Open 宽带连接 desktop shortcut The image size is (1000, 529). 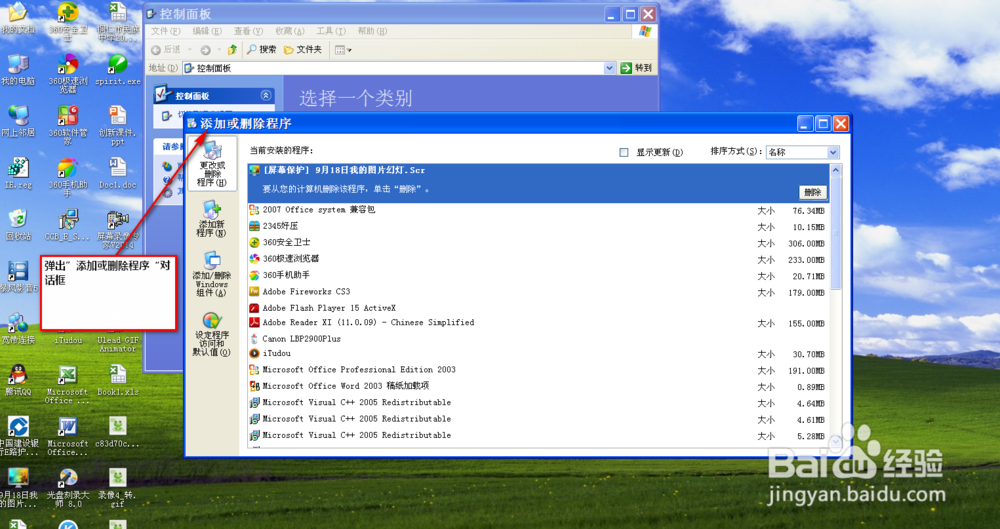[x=18, y=329]
